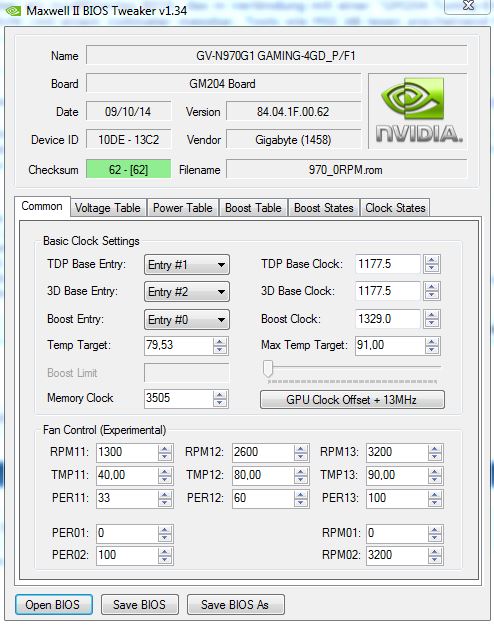Screen dimensions: 494x627
Task: Click the Filename field 970_0RPM.rom
Action: point(346,170)
